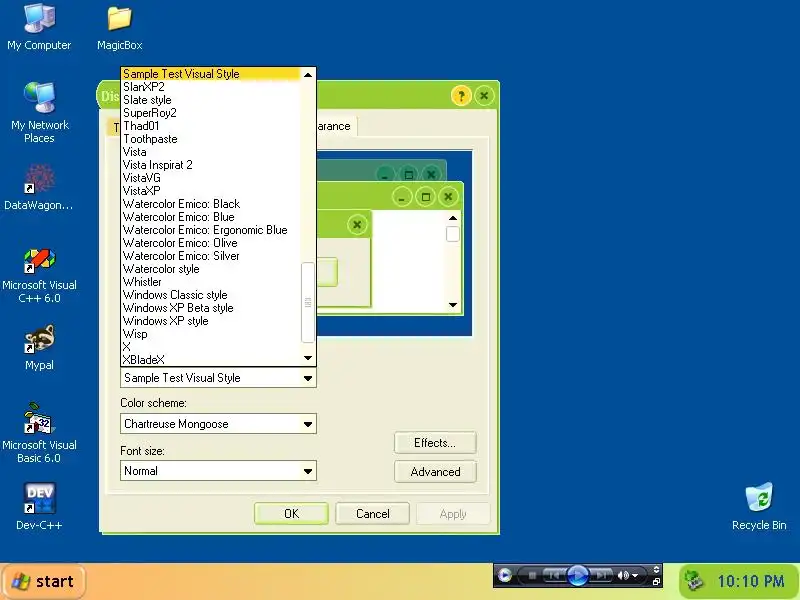Select Watercolor Emico: Blue
Viewport: 800px width, 600px height.
211,217
